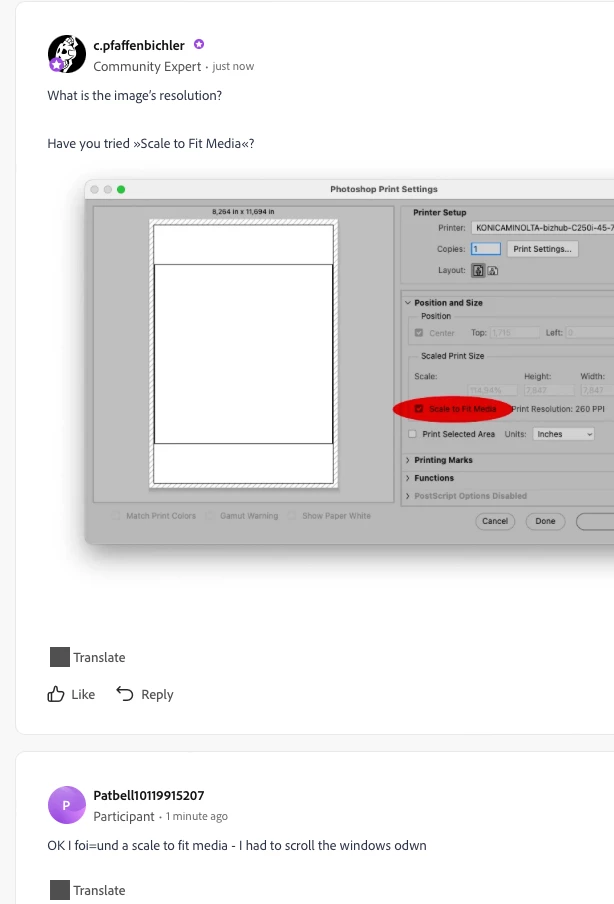Viewport: 614px width, 904px height.
Task: Click the print preview page area
Action: pyautogui.click(x=243, y=354)
